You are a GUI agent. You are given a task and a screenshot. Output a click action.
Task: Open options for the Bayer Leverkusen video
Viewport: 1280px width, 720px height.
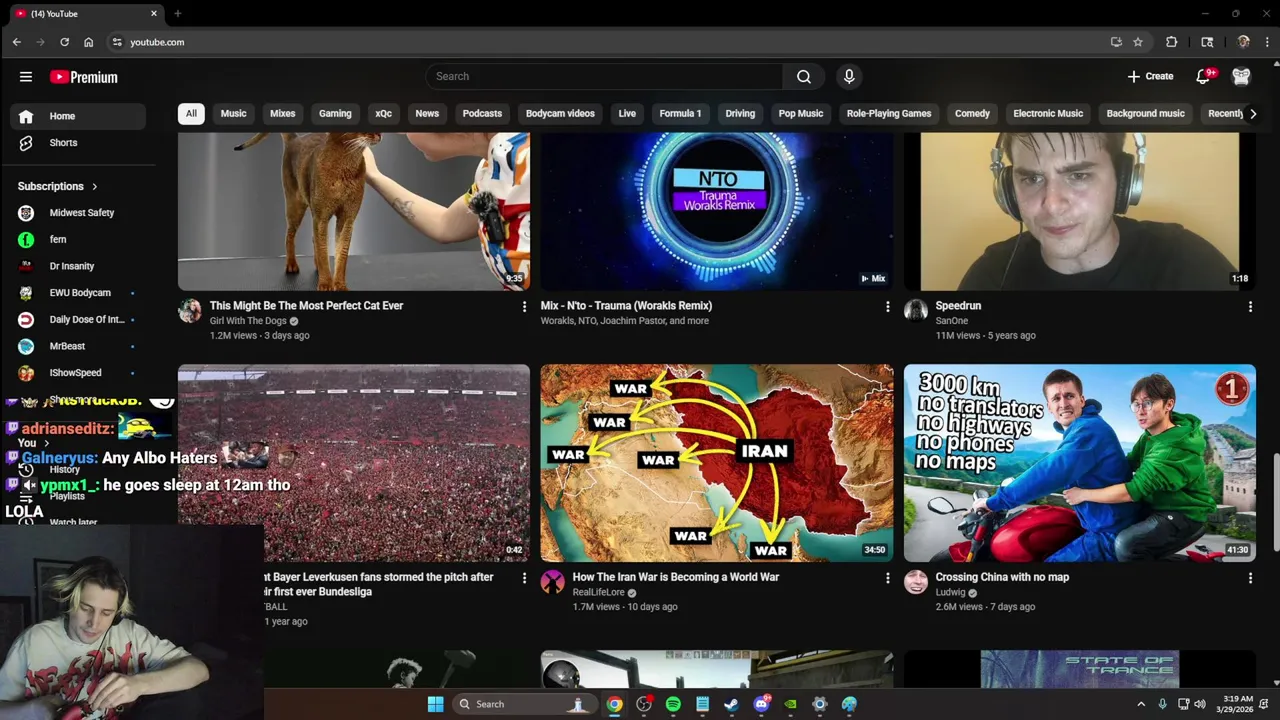coord(524,578)
